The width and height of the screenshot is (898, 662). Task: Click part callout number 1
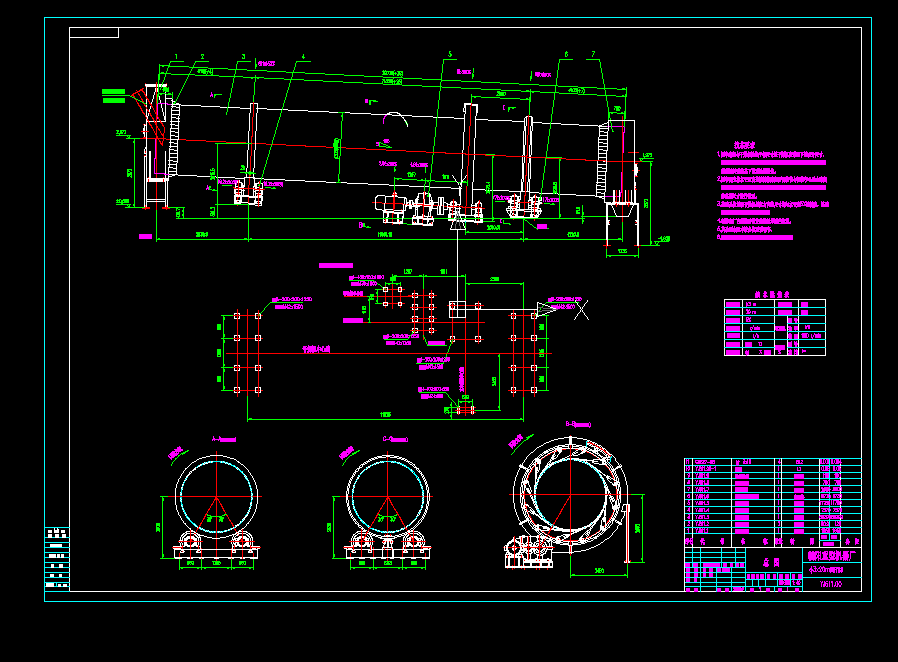pos(176,56)
